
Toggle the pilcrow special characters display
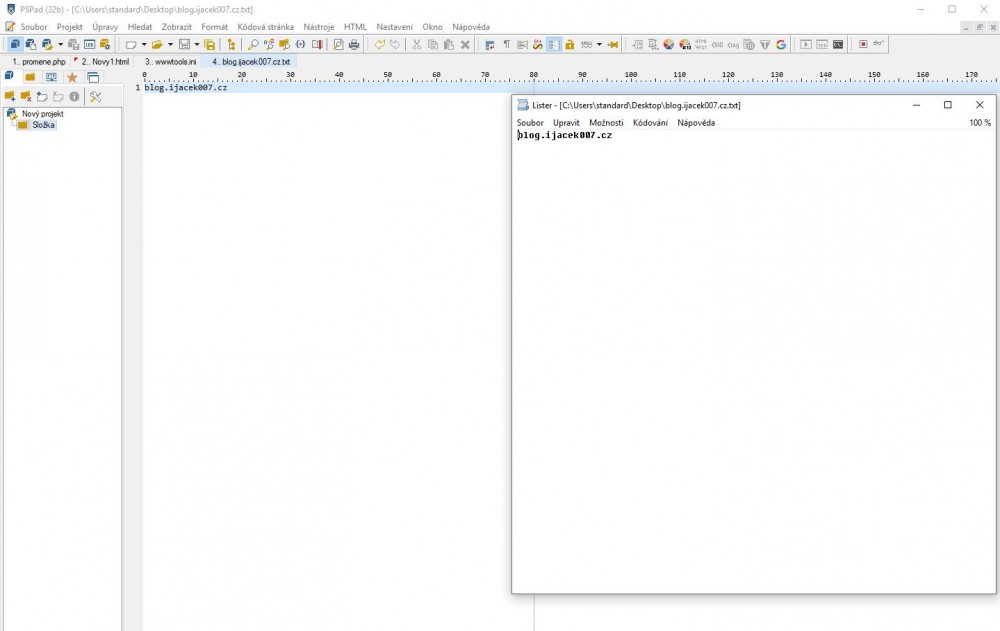pyautogui.click(x=506, y=45)
